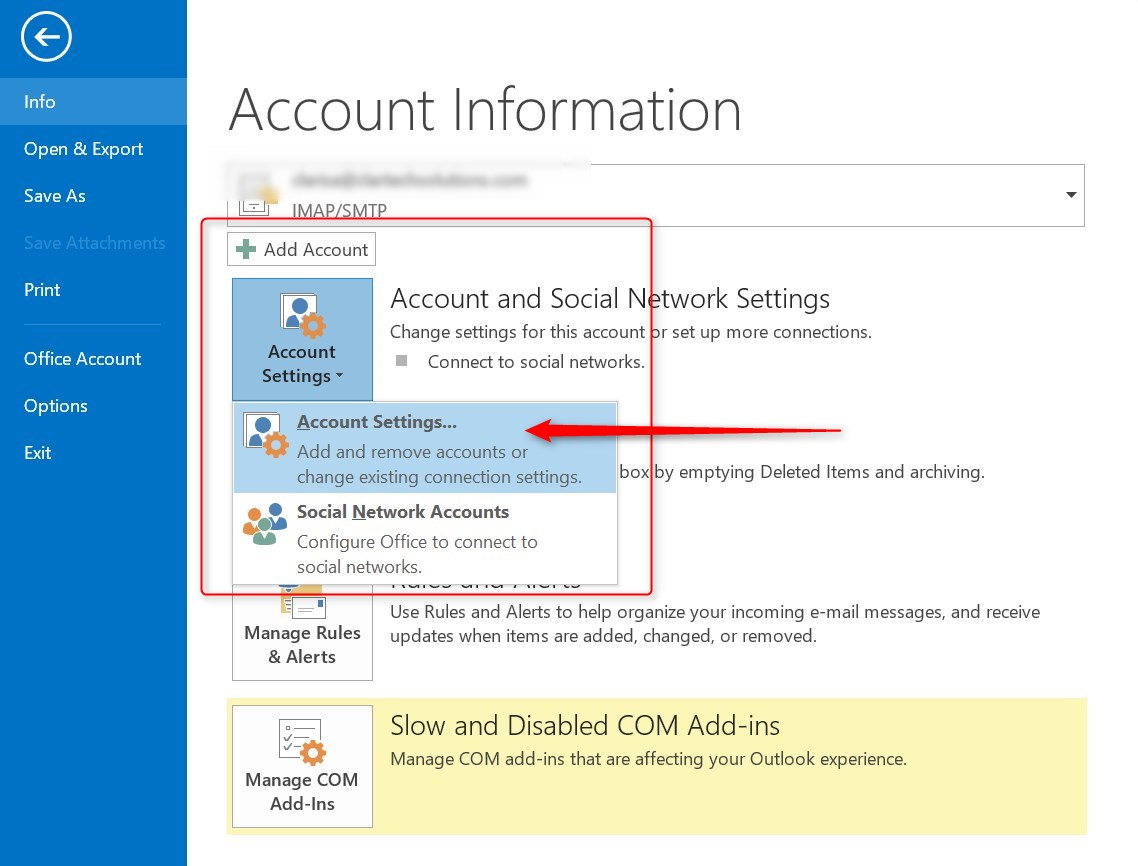Click Connect to social networks text
This screenshot has height=866, width=1138.
click(536, 361)
